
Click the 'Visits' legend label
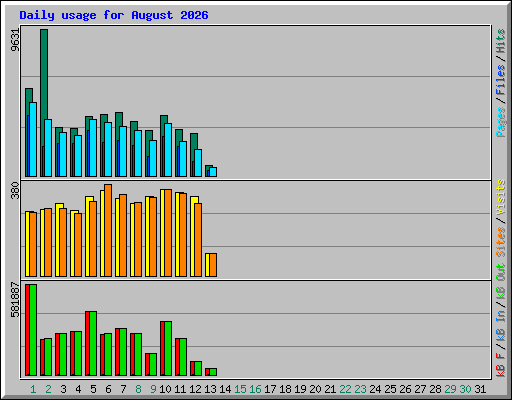tap(500, 197)
